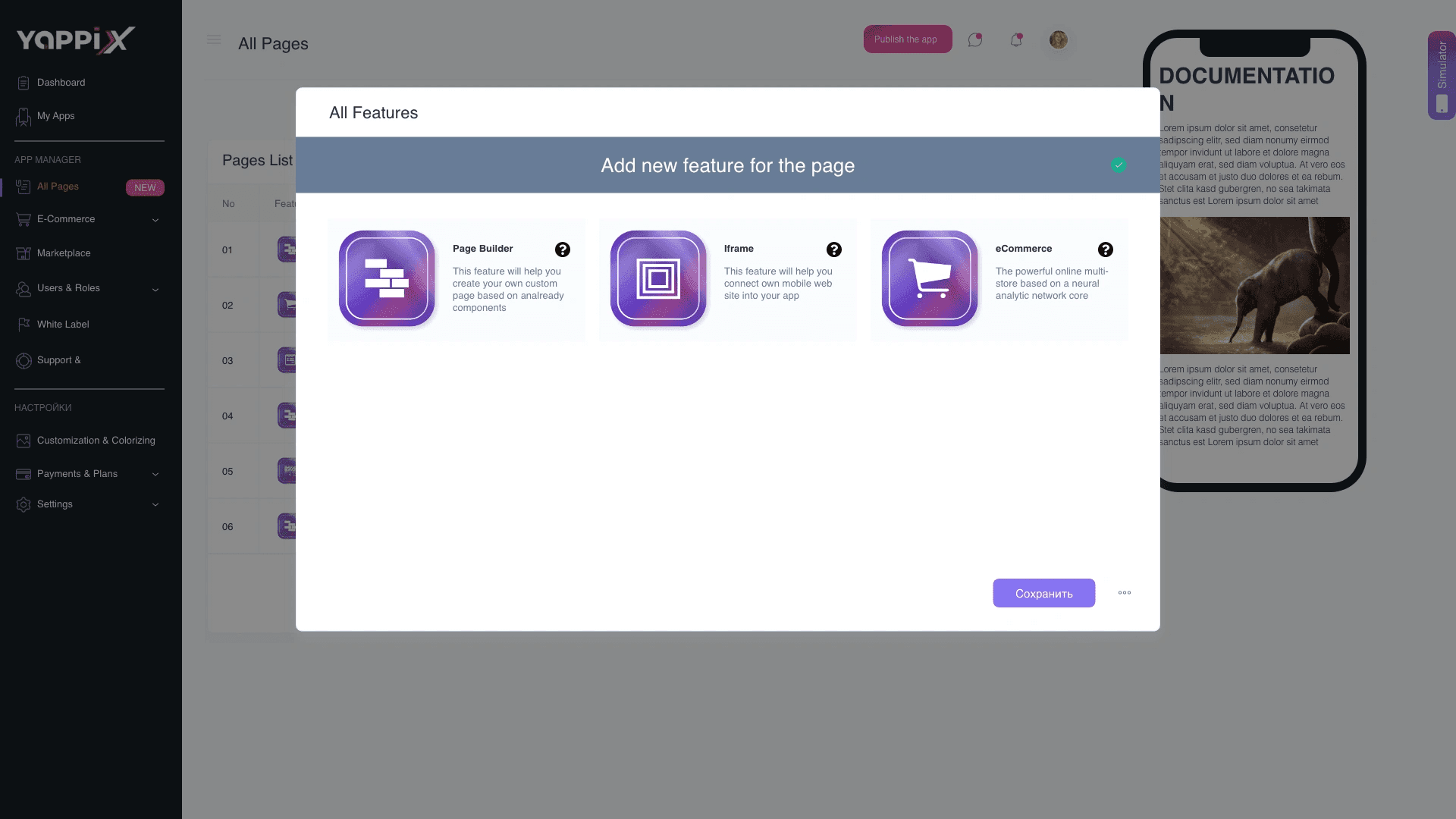This screenshot has width=1456, height=819.
Task: Open help for eCommerce feature
Action: coord(1105,249)
